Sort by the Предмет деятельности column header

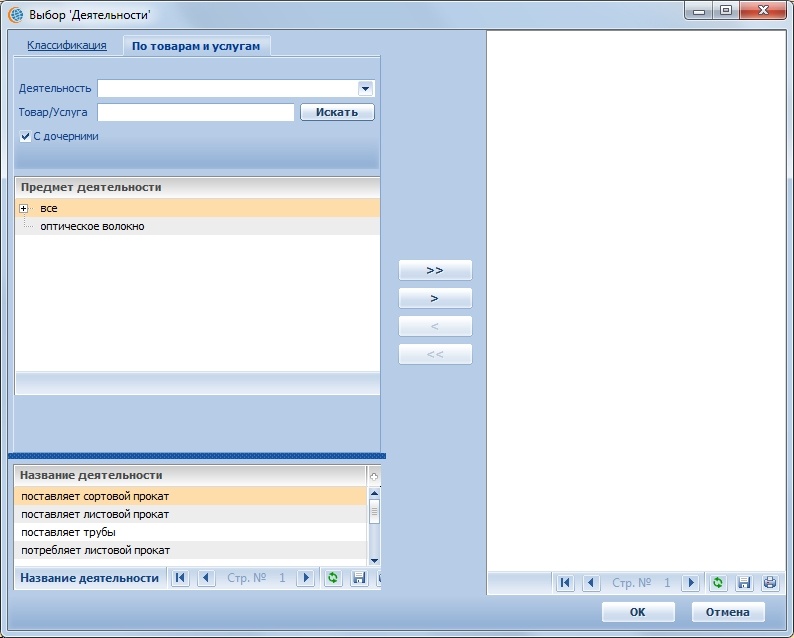pos(197,187)
